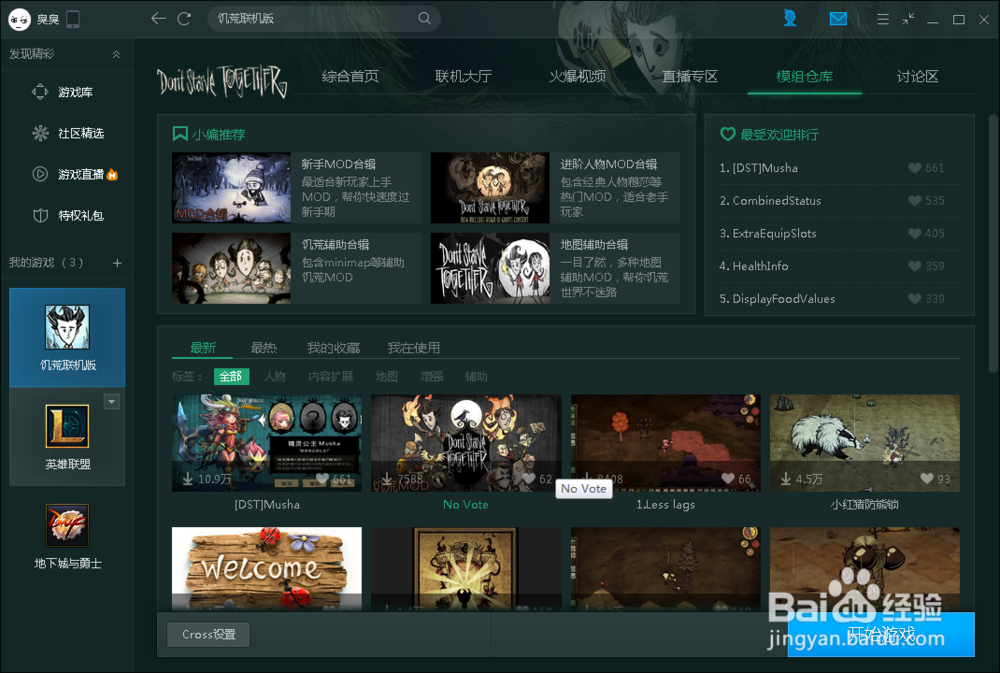The image size is (1000, 673).
Task: Switch to 直播专区 tab
Action: (690, 77)
